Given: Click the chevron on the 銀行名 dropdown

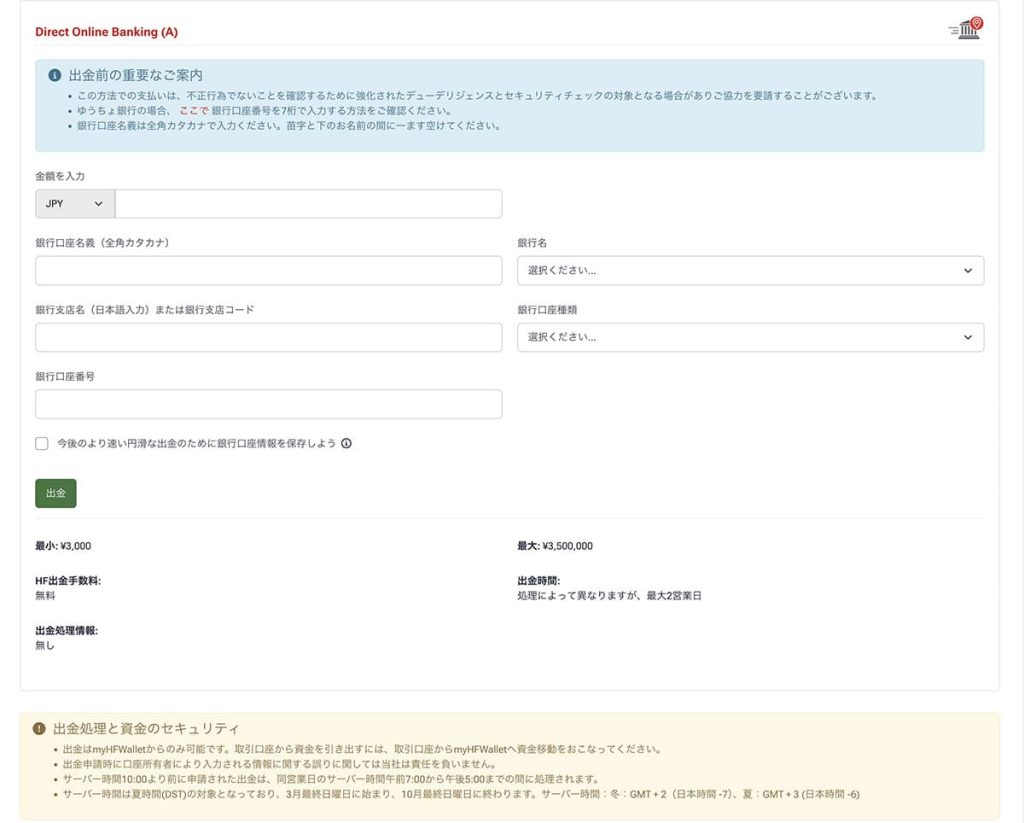Looking at the screenshot, I should coord(966,270).
